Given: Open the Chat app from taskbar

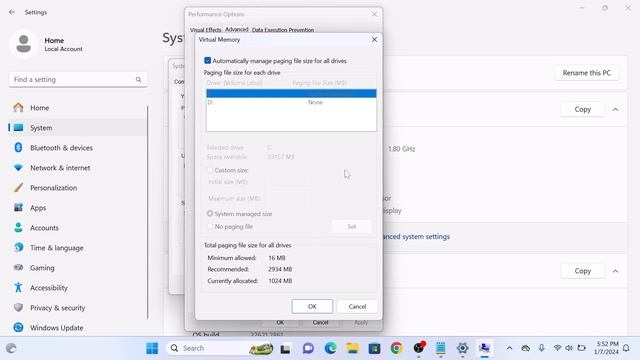Looking at the screenshot, I should (x=308, y=348).
